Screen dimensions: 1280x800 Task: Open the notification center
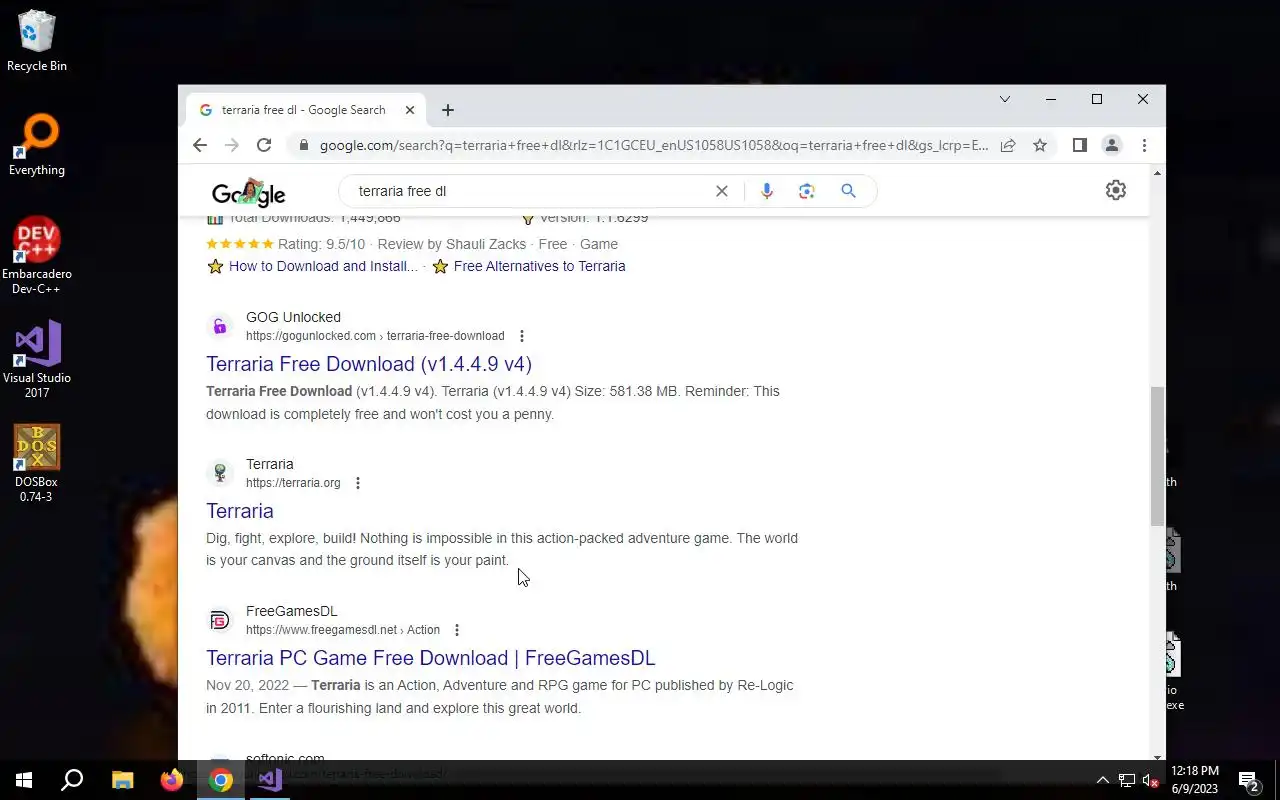[x=1249, y=780]
